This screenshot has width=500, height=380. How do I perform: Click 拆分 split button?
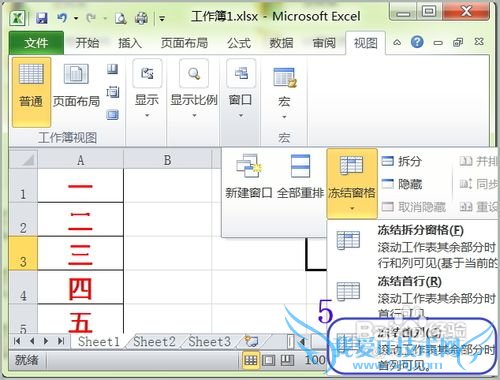402,161
